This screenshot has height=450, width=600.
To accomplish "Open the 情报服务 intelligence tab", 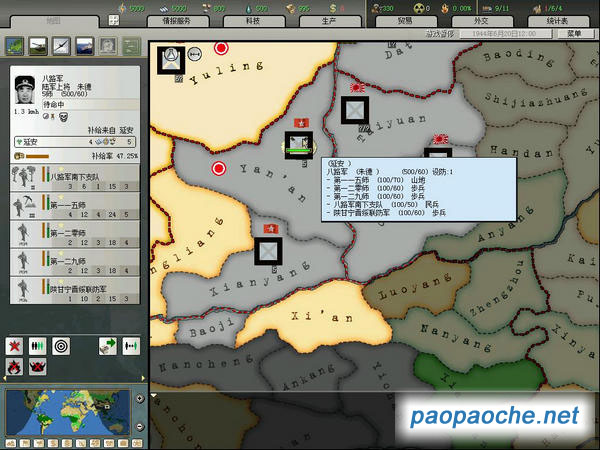I will (x=177, y=21).
